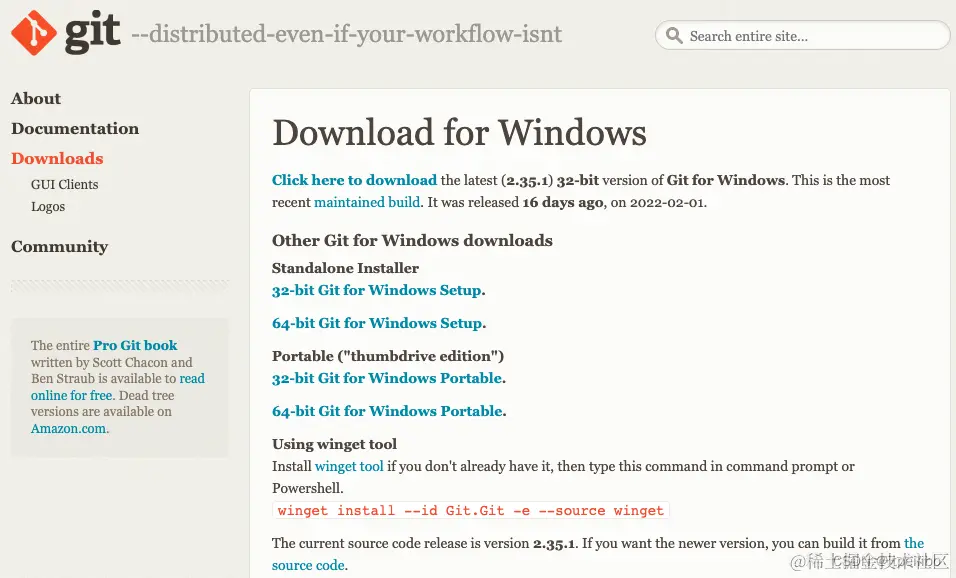Screen dimensions: 956x578
Task: Click the 'git' wordmark text in header
Action: (92, 32)
